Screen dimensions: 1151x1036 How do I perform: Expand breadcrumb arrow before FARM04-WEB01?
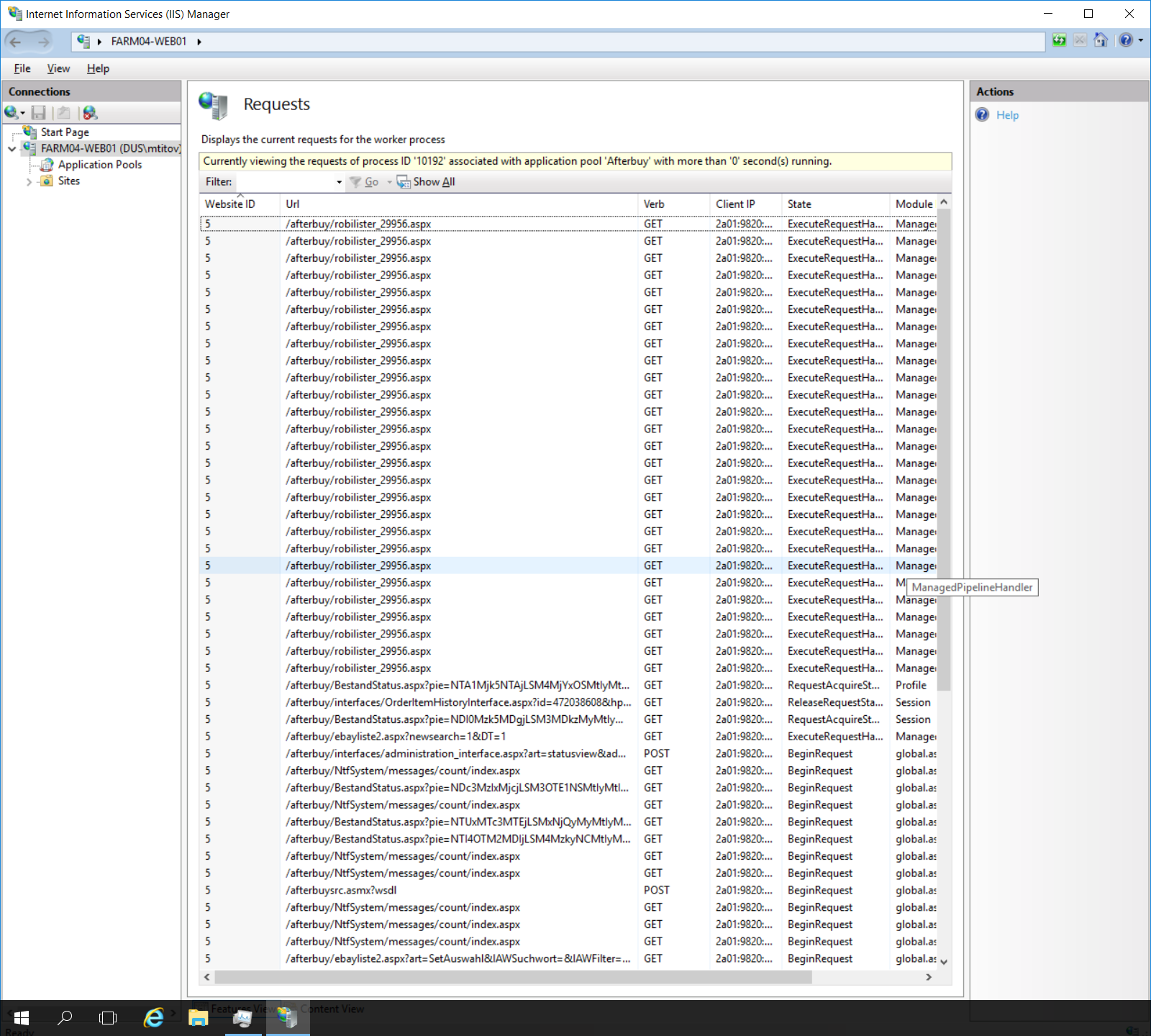click(x=99, y=42)
